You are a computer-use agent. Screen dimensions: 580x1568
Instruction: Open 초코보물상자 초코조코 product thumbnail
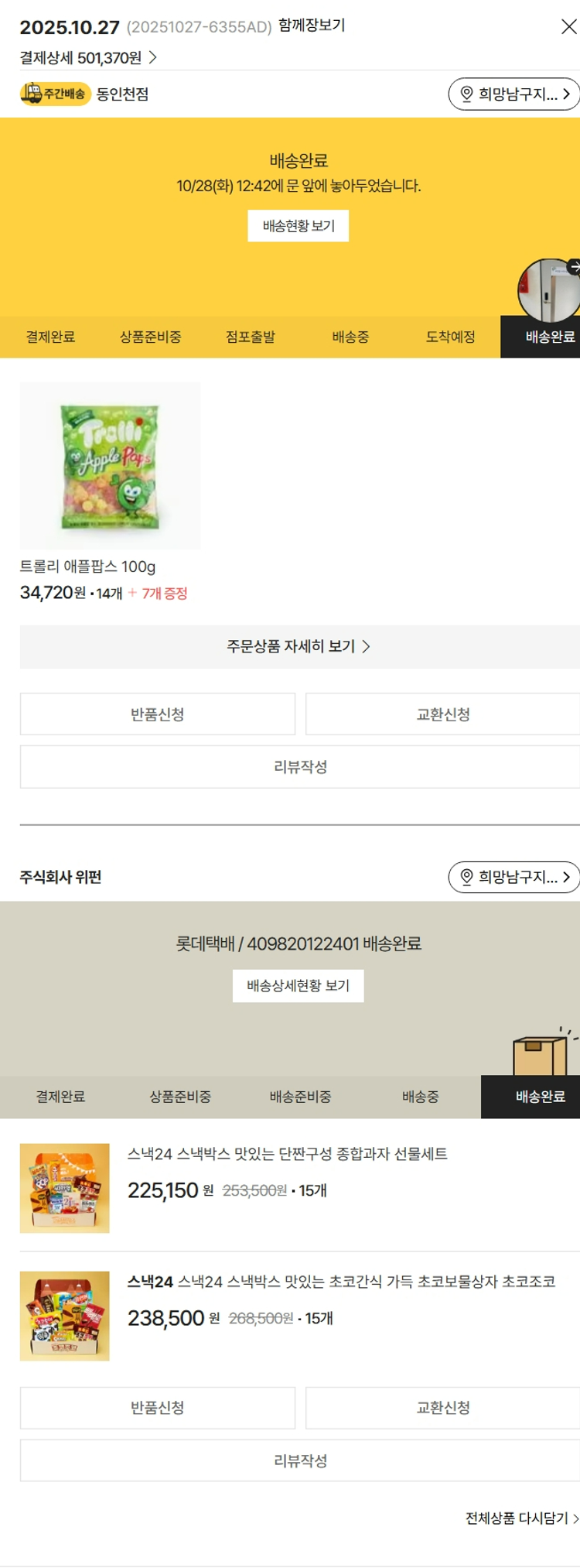point(65,1316)
